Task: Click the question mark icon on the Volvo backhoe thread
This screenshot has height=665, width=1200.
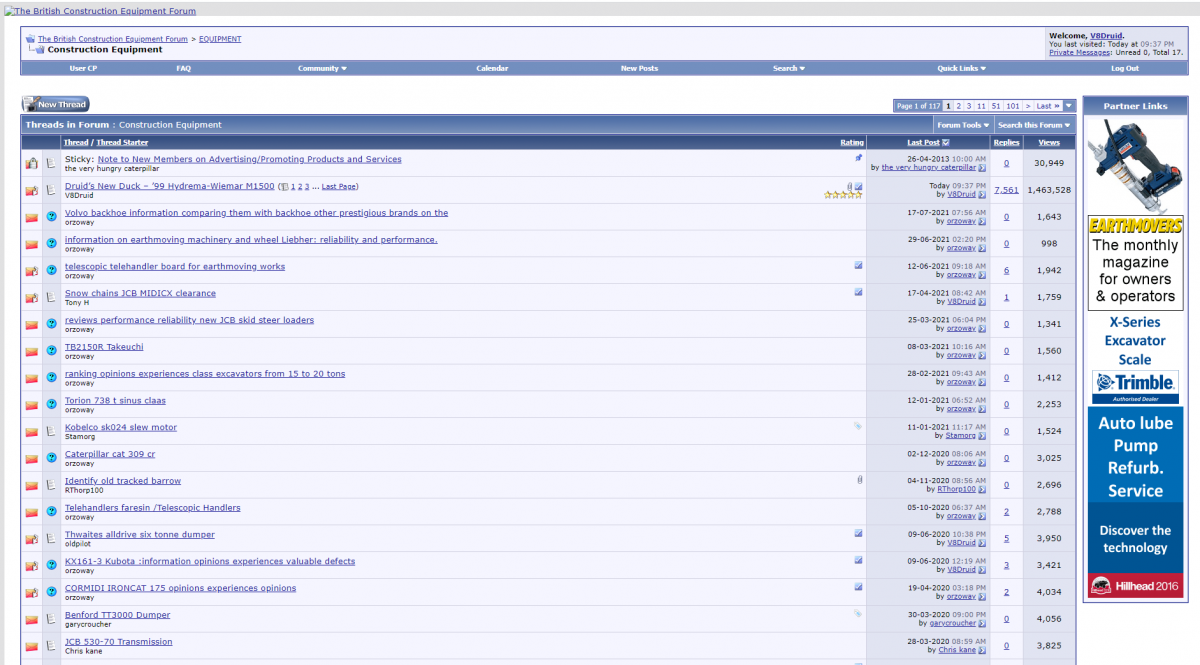Action: click(51, 216)
